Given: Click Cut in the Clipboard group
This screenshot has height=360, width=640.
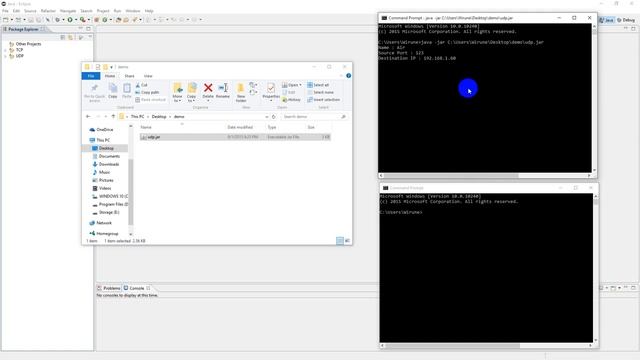Looking at the screenshot, I should (141, 85).
